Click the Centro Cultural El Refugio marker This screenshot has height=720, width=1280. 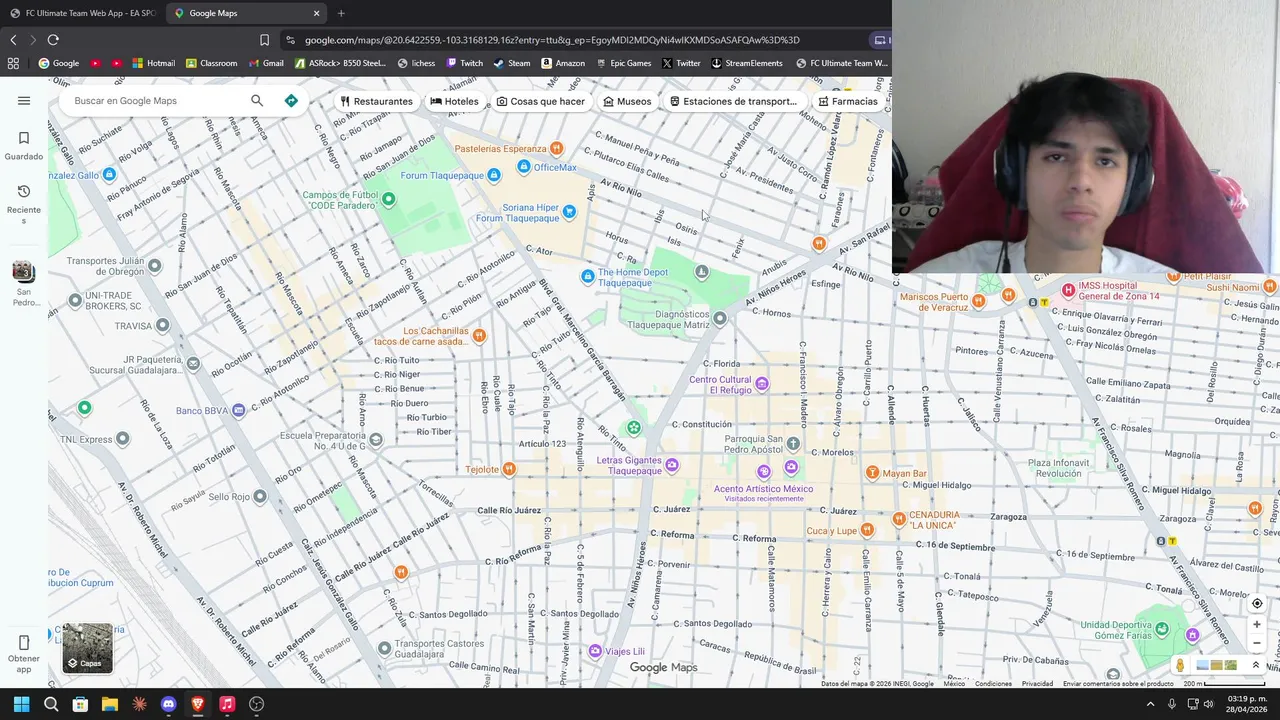pos(762,384)
